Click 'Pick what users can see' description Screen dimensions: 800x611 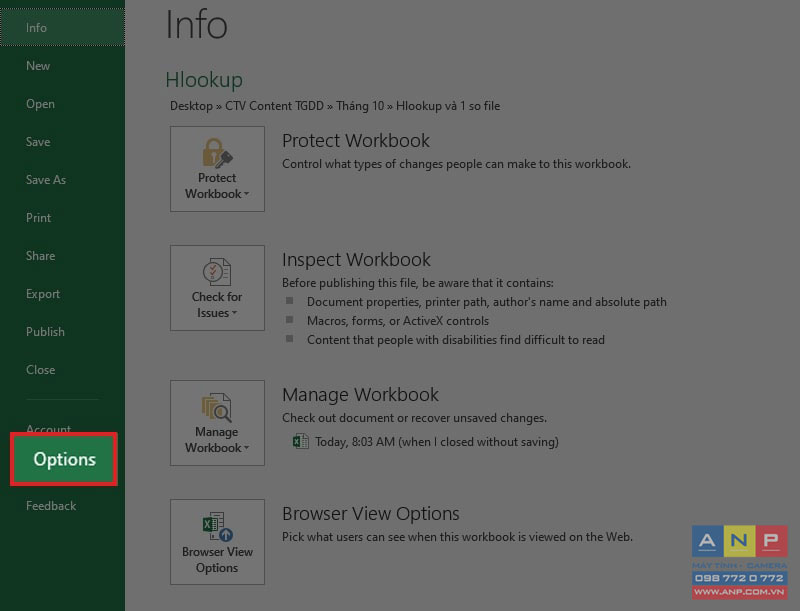coord(457,537)
